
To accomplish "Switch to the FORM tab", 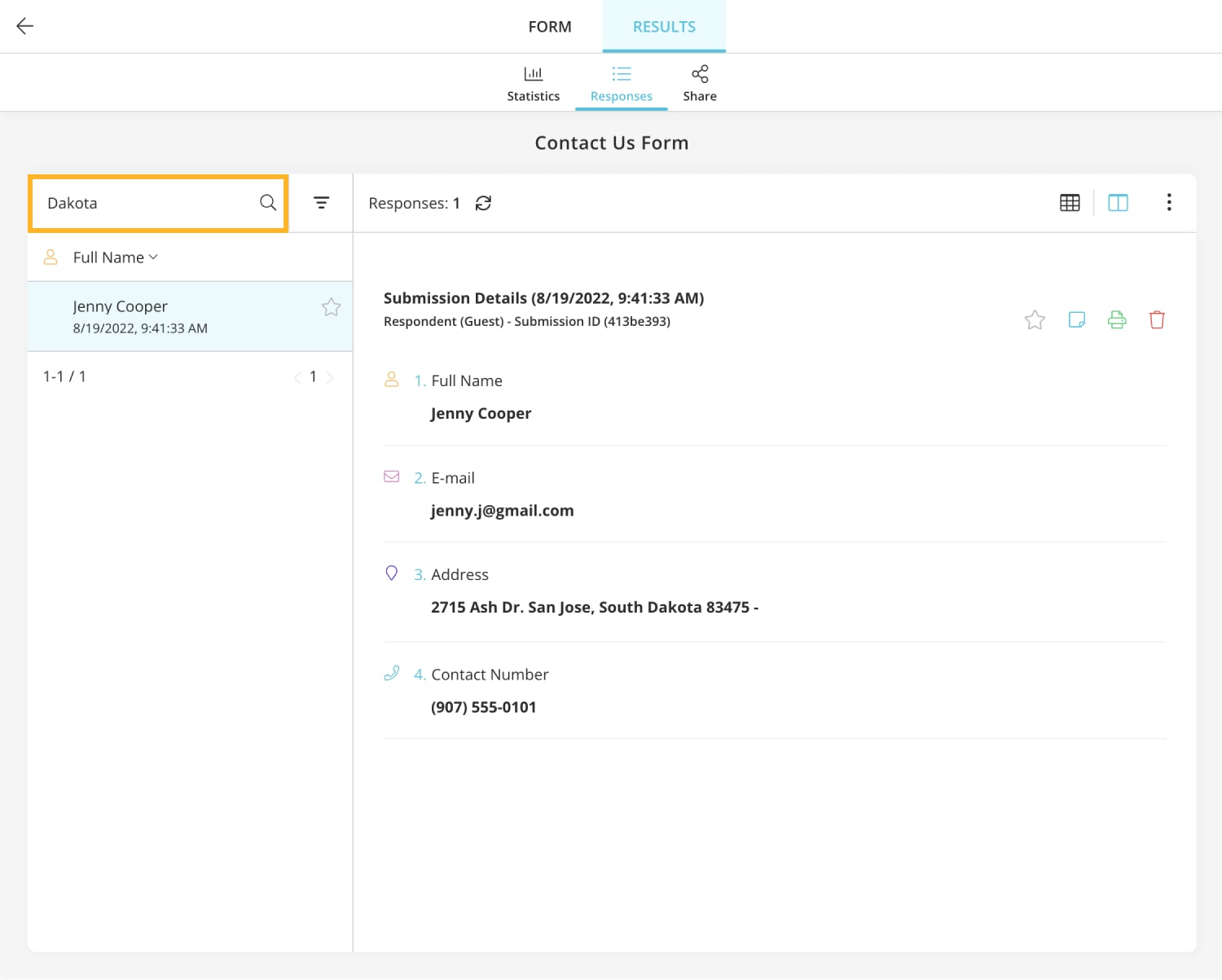I will (x=550, y=26).
